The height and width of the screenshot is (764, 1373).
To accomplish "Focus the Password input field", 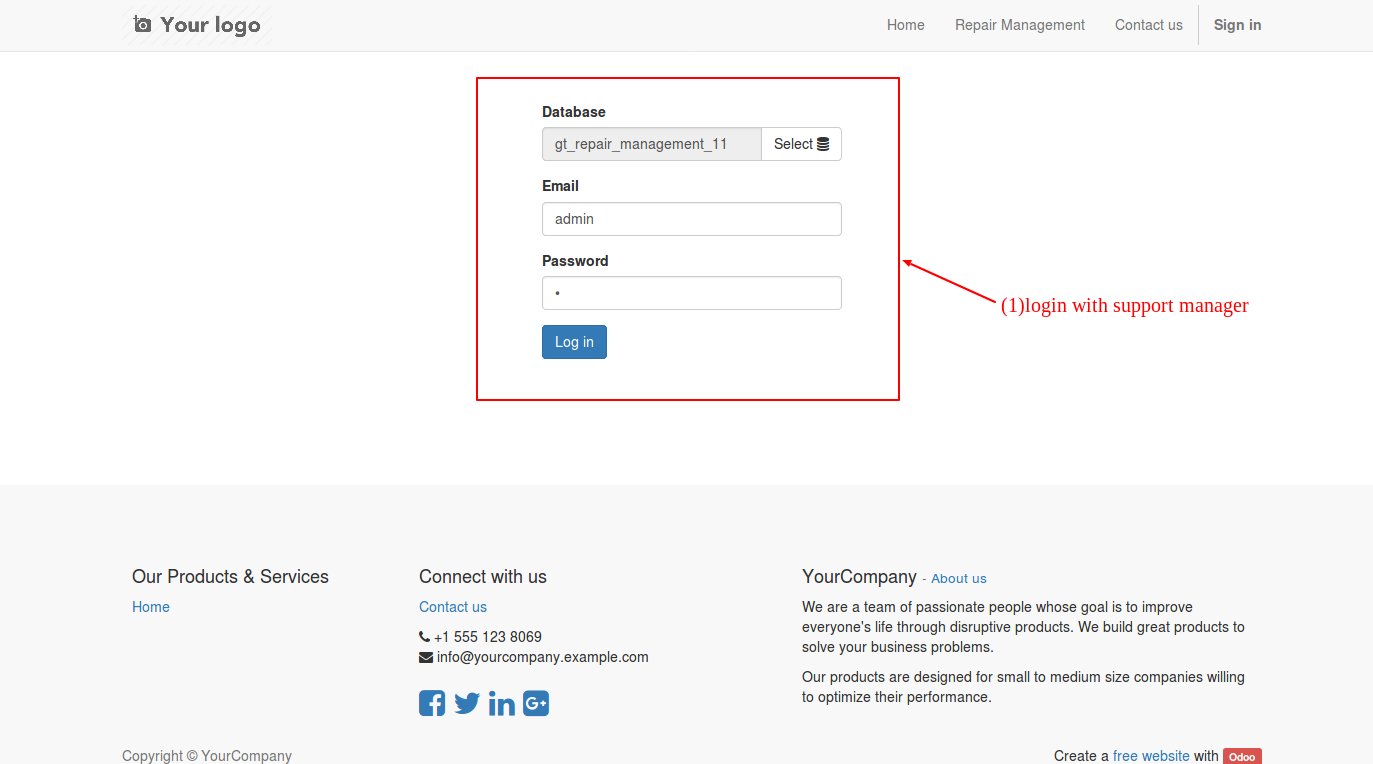I will point(692,293).
